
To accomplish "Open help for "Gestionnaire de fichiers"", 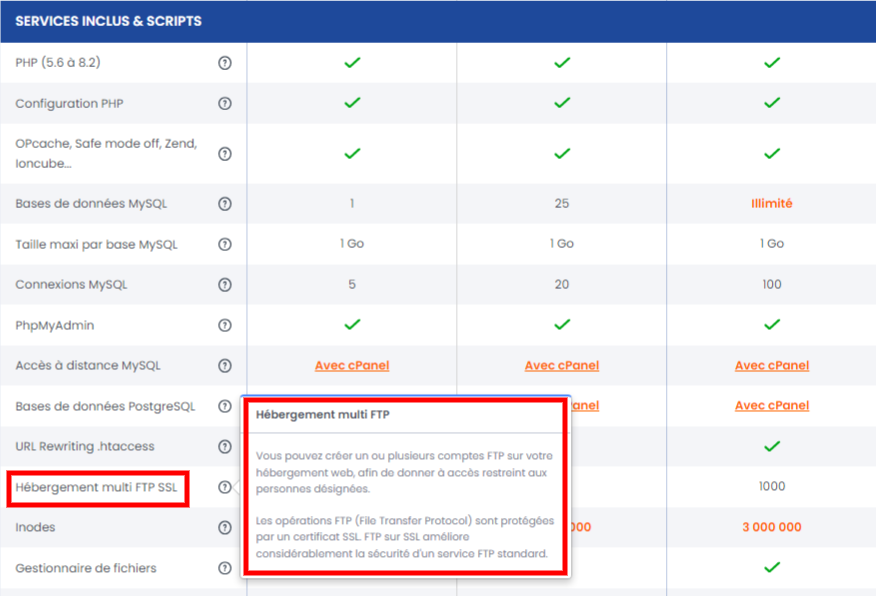I will click(x=224, y=567).
